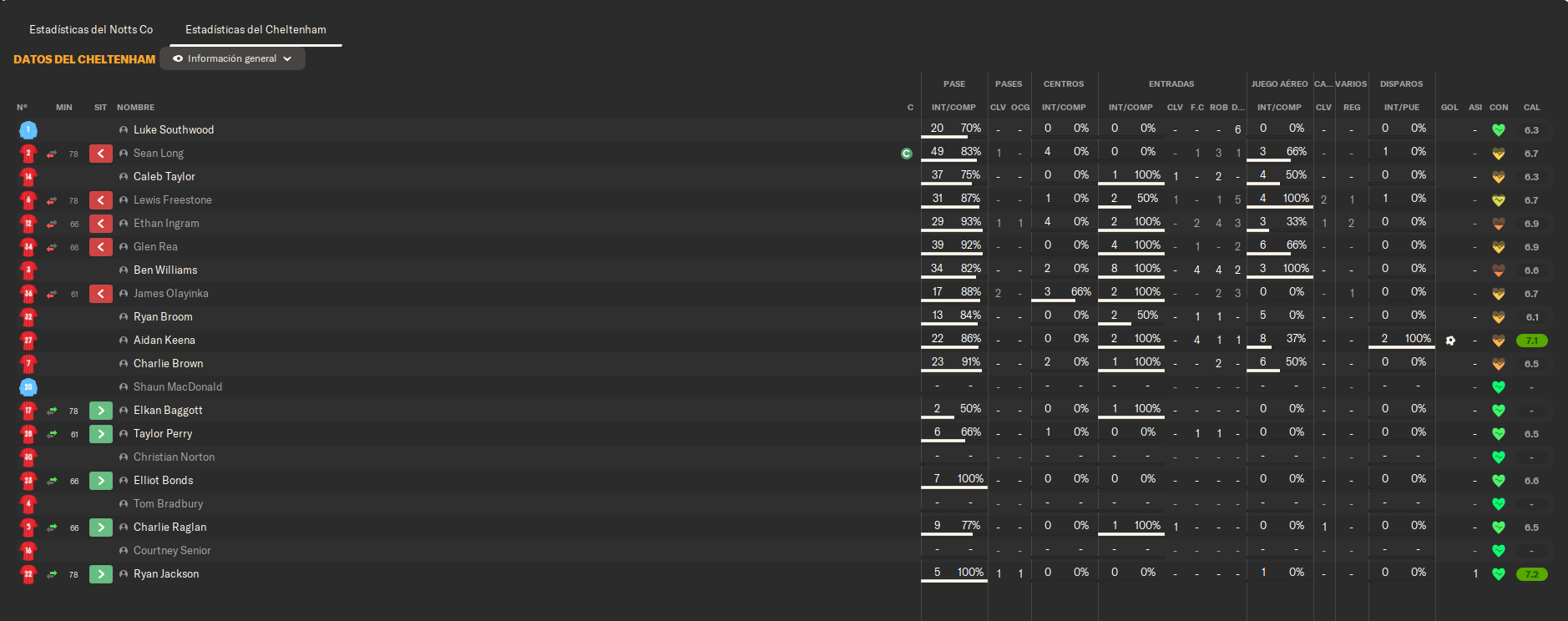Sort by the SIT column header
This screenshot has height=621, width=1568.
(101, 108)
